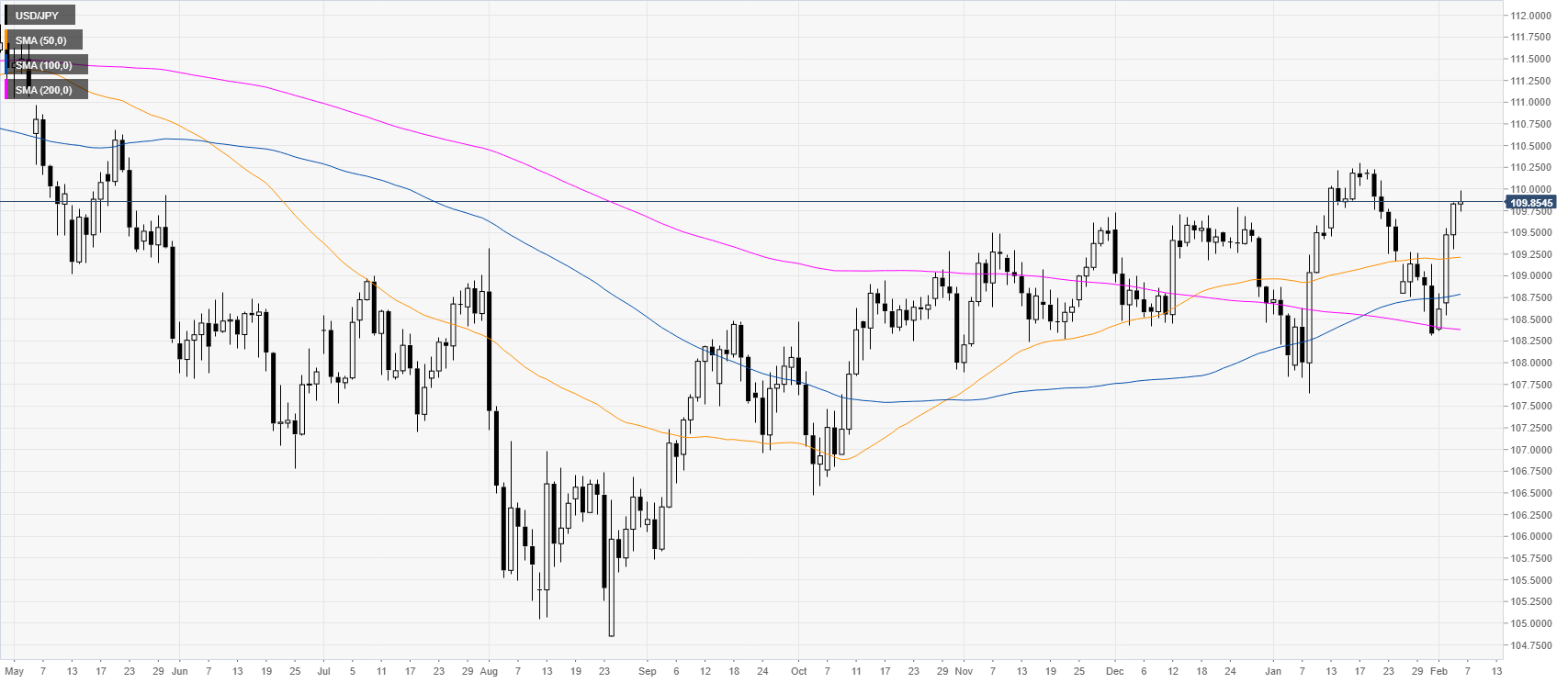Click the Oct date label on time axis
This screenshot has height=683, width=1568.
pos(799,671)
